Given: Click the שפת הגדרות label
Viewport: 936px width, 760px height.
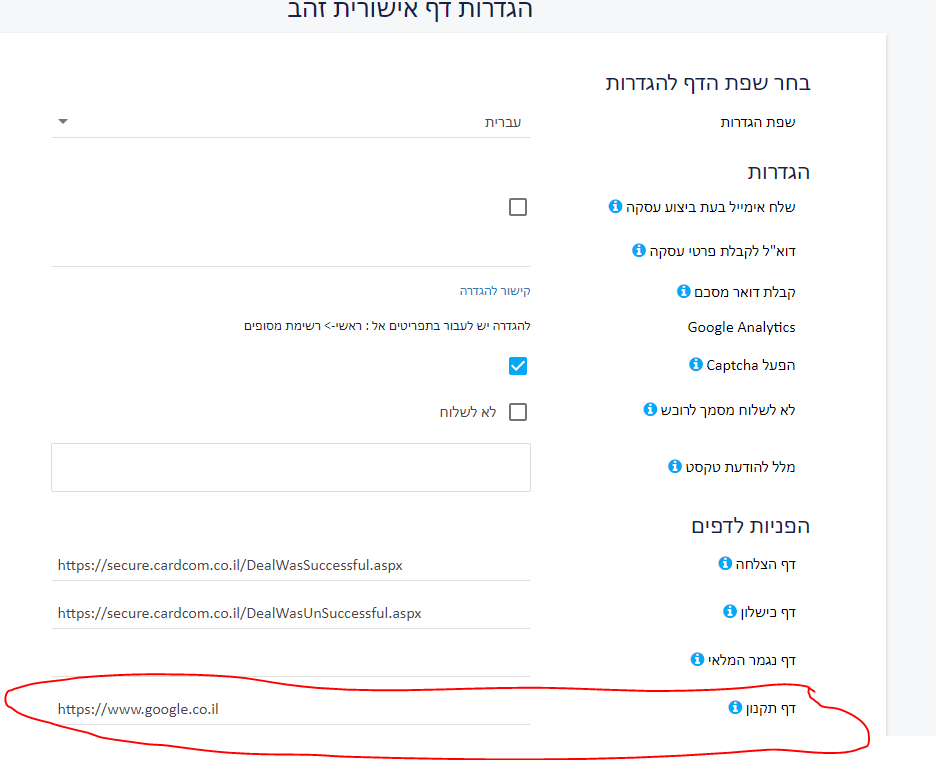Looking at the screenshot, I should (758, 122).
